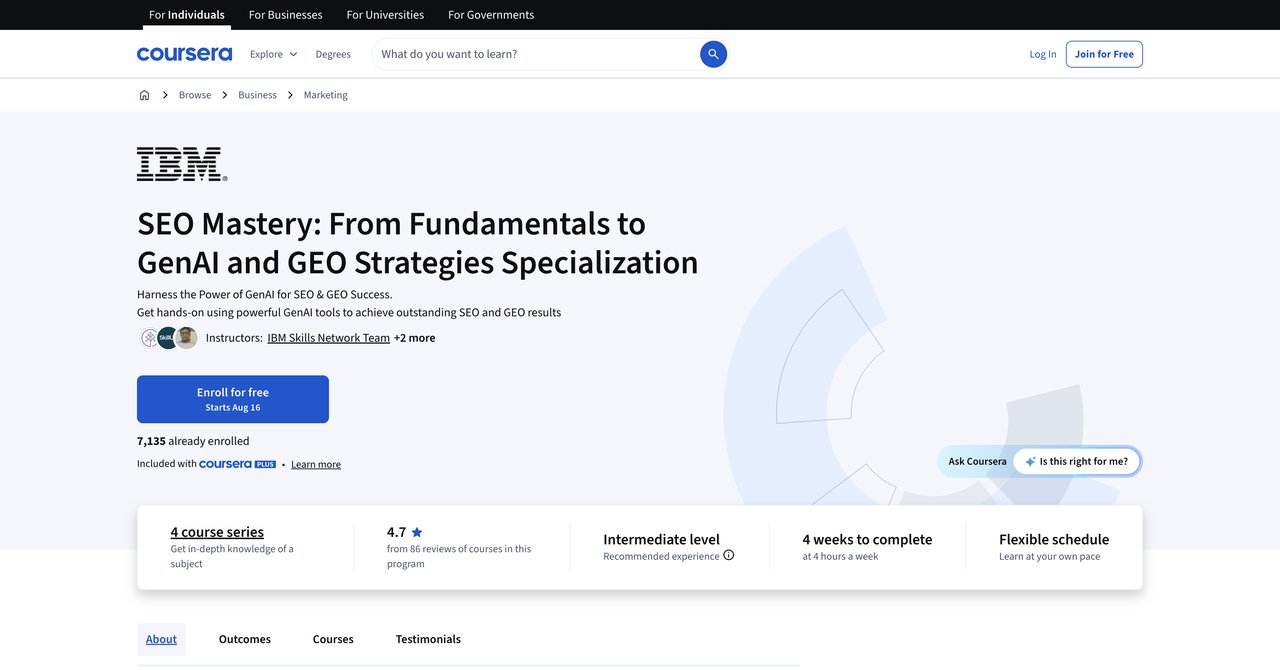Click "Flexible schedule" heading
The image size is (1280, 670).
point(1054,539)
